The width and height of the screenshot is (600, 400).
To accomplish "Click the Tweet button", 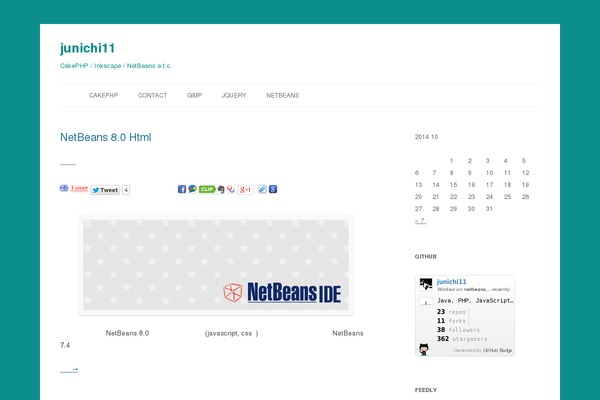I will click(x=105, y=190).
